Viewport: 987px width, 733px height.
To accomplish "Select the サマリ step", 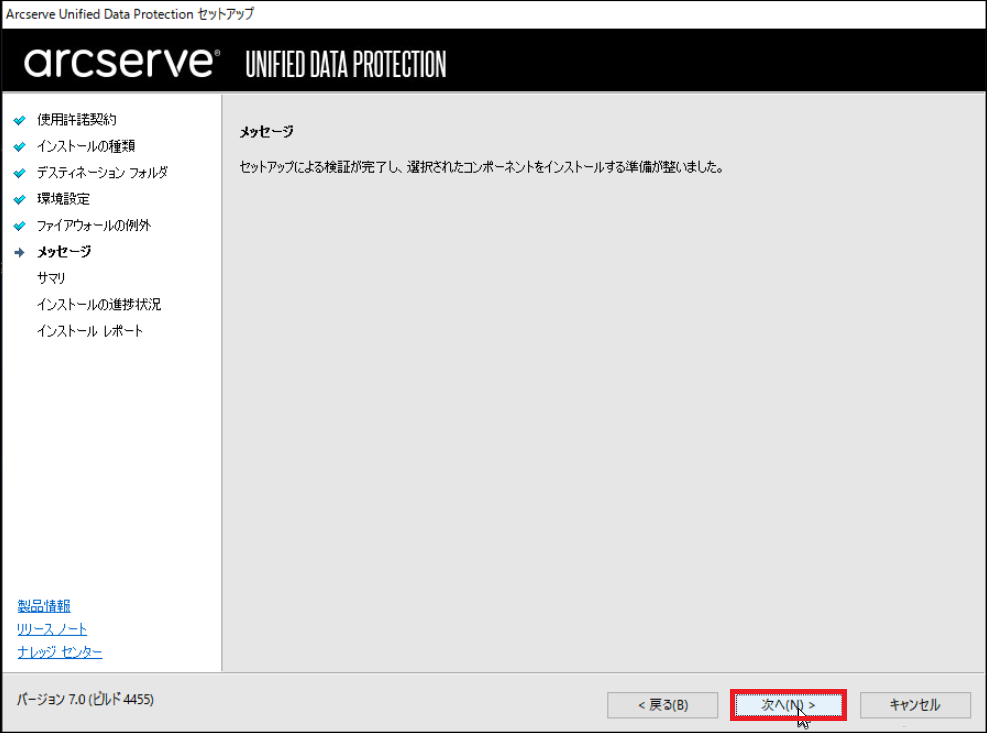I will (x=51, y=278).
